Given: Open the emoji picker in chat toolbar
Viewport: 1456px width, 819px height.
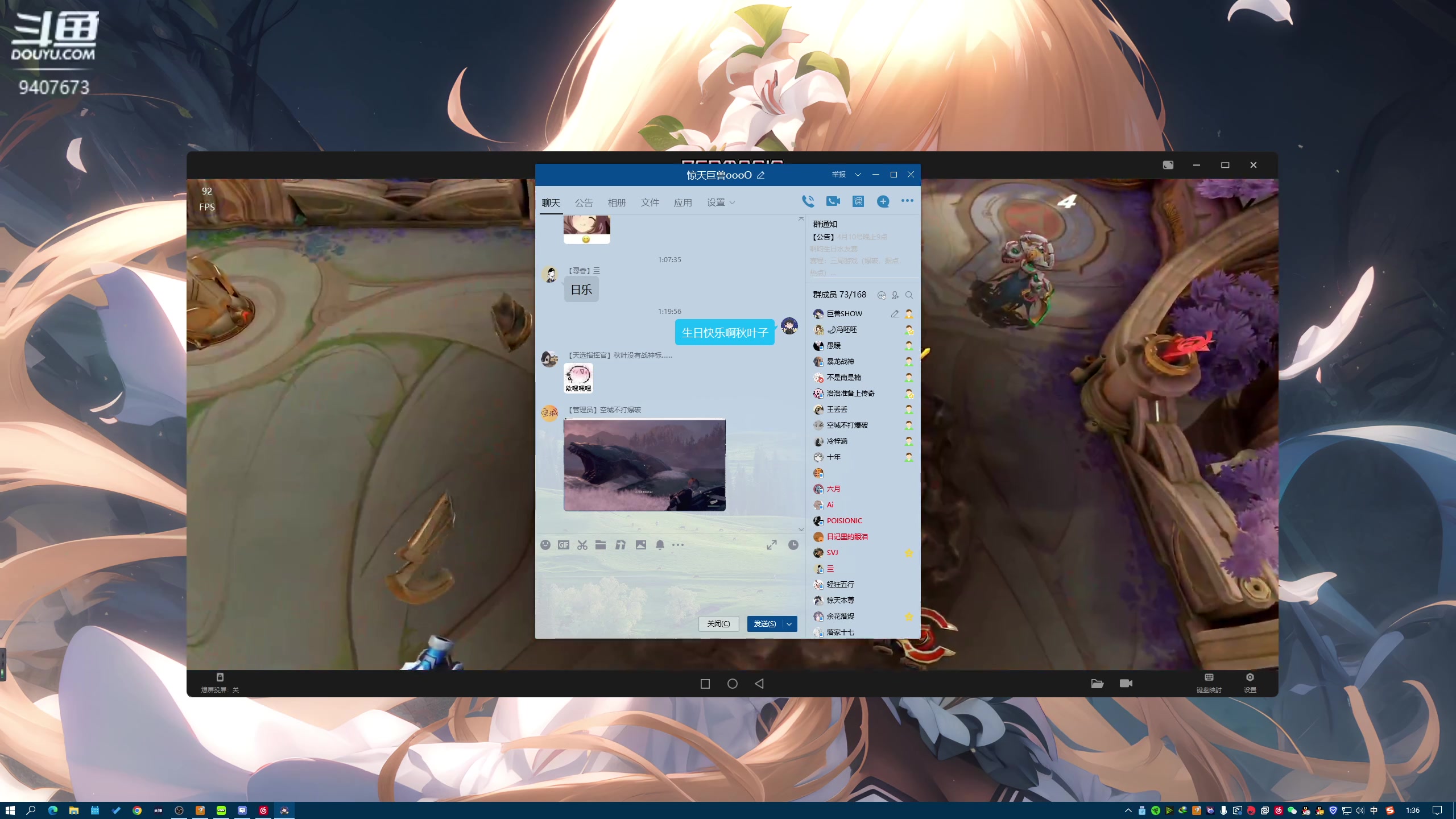Looking at the screenshot, I should coord(545,545).
